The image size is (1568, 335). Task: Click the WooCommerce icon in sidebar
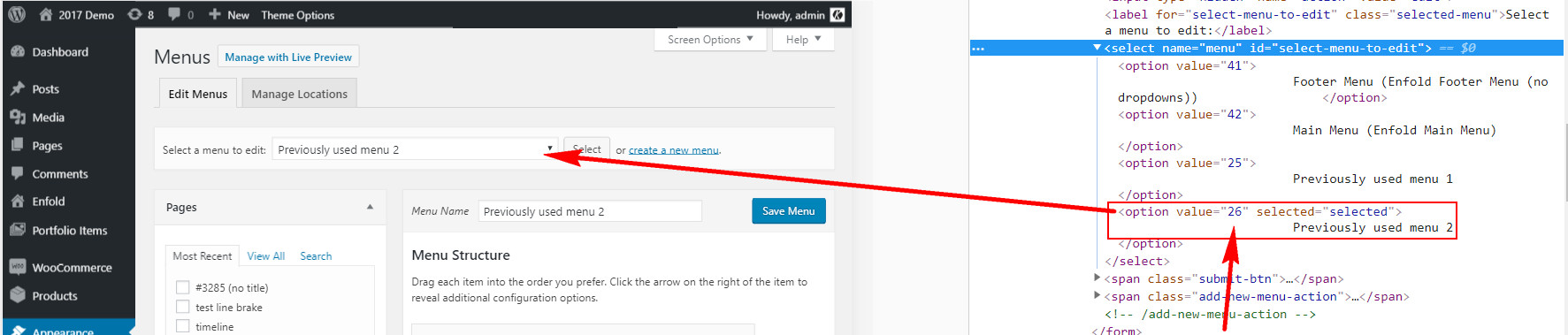click(x=18, y=267)
